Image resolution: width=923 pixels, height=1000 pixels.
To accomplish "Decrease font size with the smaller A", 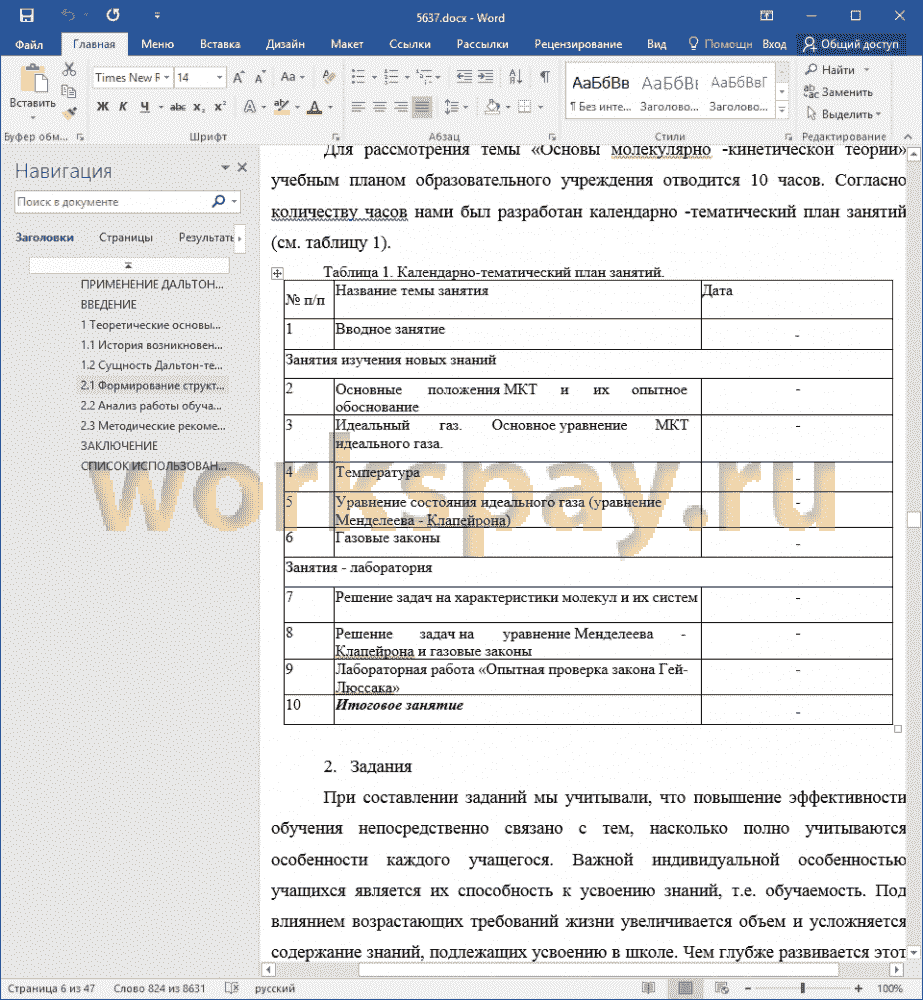I will (x=260, y=78).
